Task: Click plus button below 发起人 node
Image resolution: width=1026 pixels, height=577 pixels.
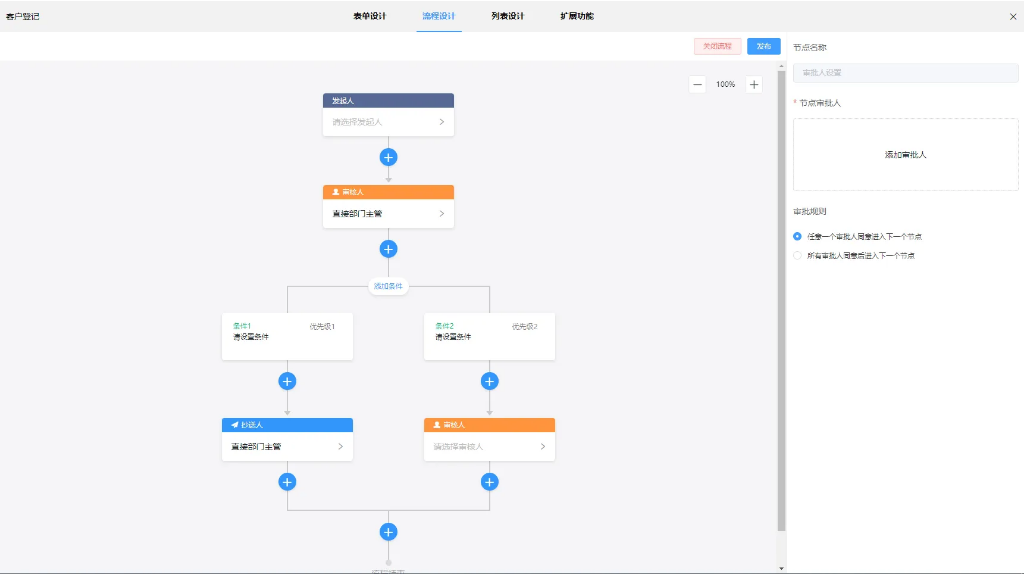Action: (389, 157)
